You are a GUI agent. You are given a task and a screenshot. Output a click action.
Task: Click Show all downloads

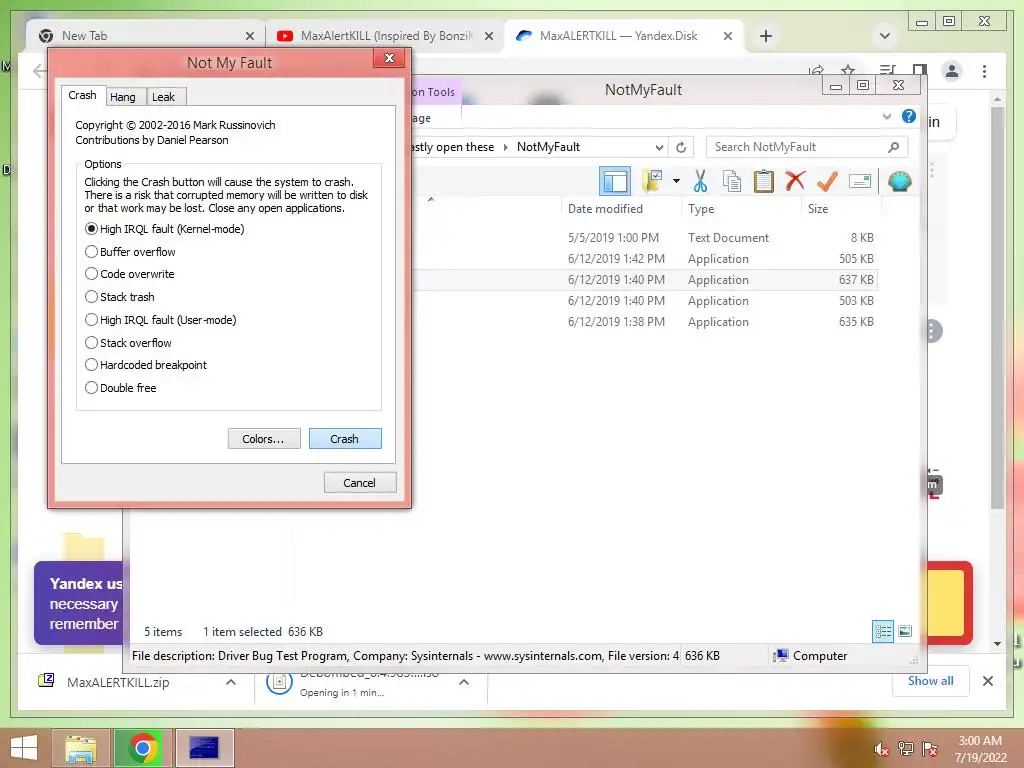coord(931,680)
